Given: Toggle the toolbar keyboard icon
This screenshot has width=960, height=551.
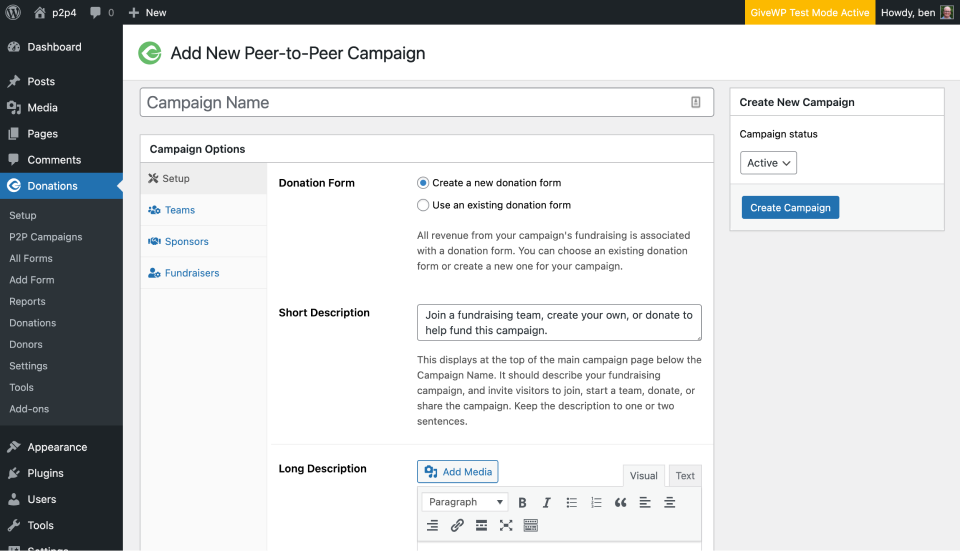Looking at the screenshot, I should pyautogui.click(x=530, y=525).
